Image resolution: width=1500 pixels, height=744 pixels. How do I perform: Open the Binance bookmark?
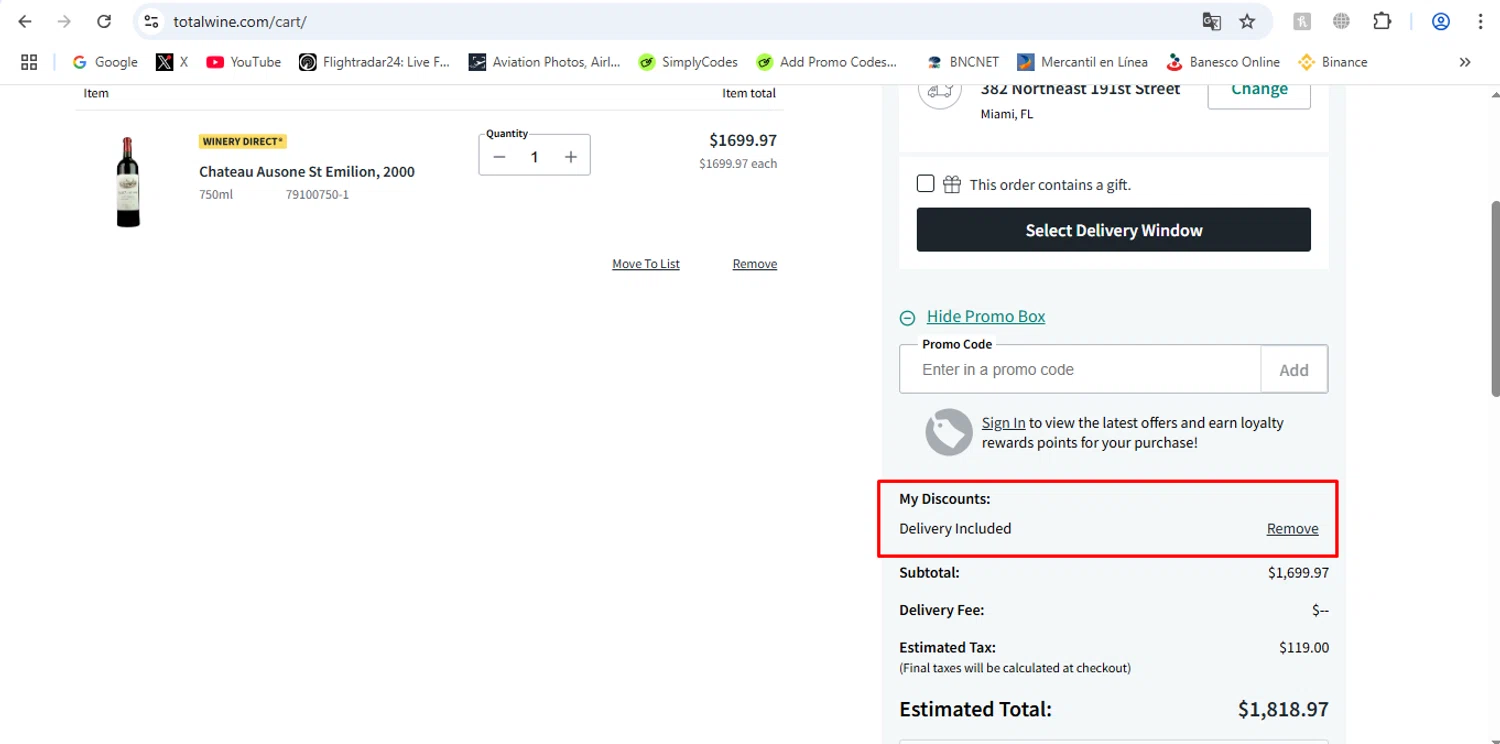(1332, 62)
